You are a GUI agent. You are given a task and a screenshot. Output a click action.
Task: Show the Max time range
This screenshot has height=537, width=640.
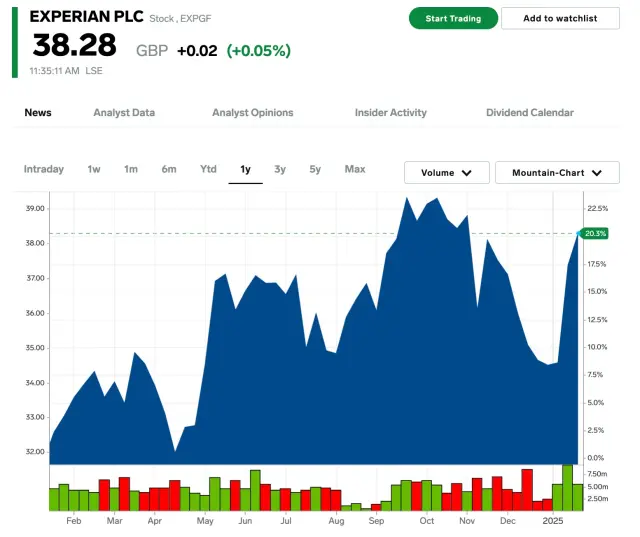[355, 169]
